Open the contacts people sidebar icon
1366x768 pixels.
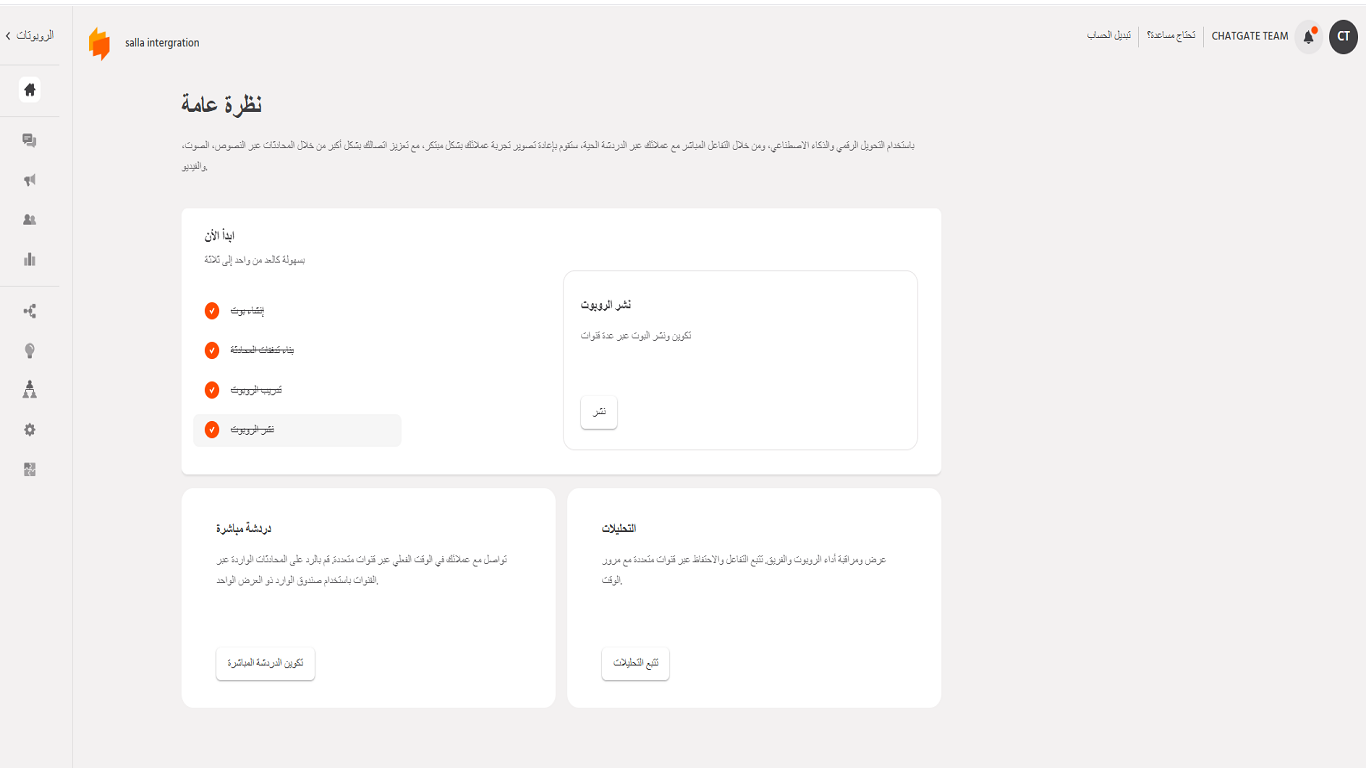[30, 220]
